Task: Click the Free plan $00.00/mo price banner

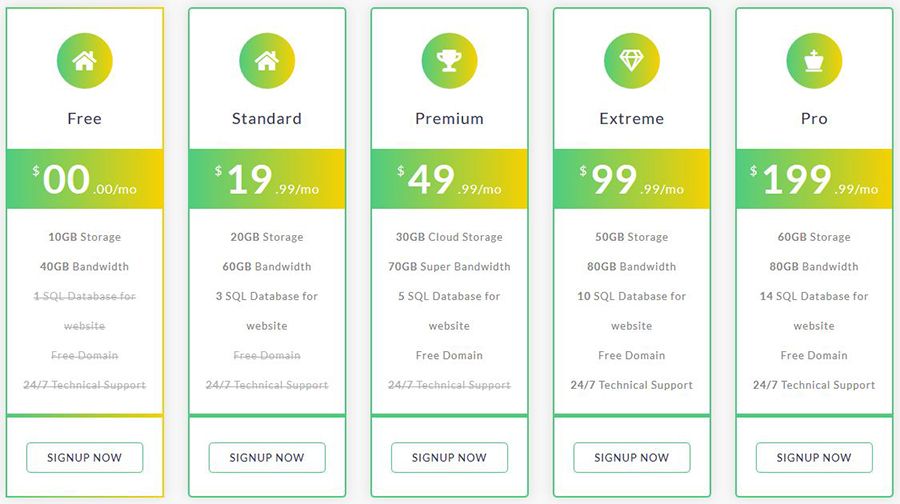Action: click(x=84, y=179)
